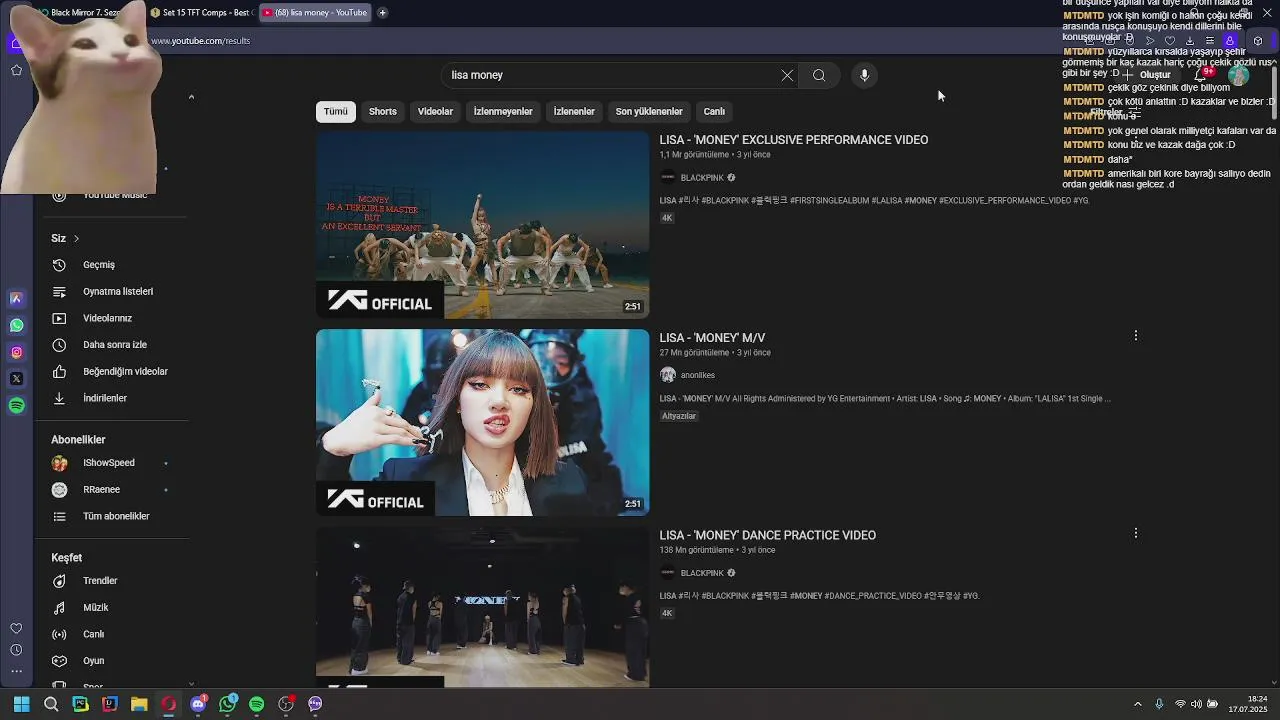Select the İzlenenler filter chip
The image size is (1280, 720).
coord(574,111)
